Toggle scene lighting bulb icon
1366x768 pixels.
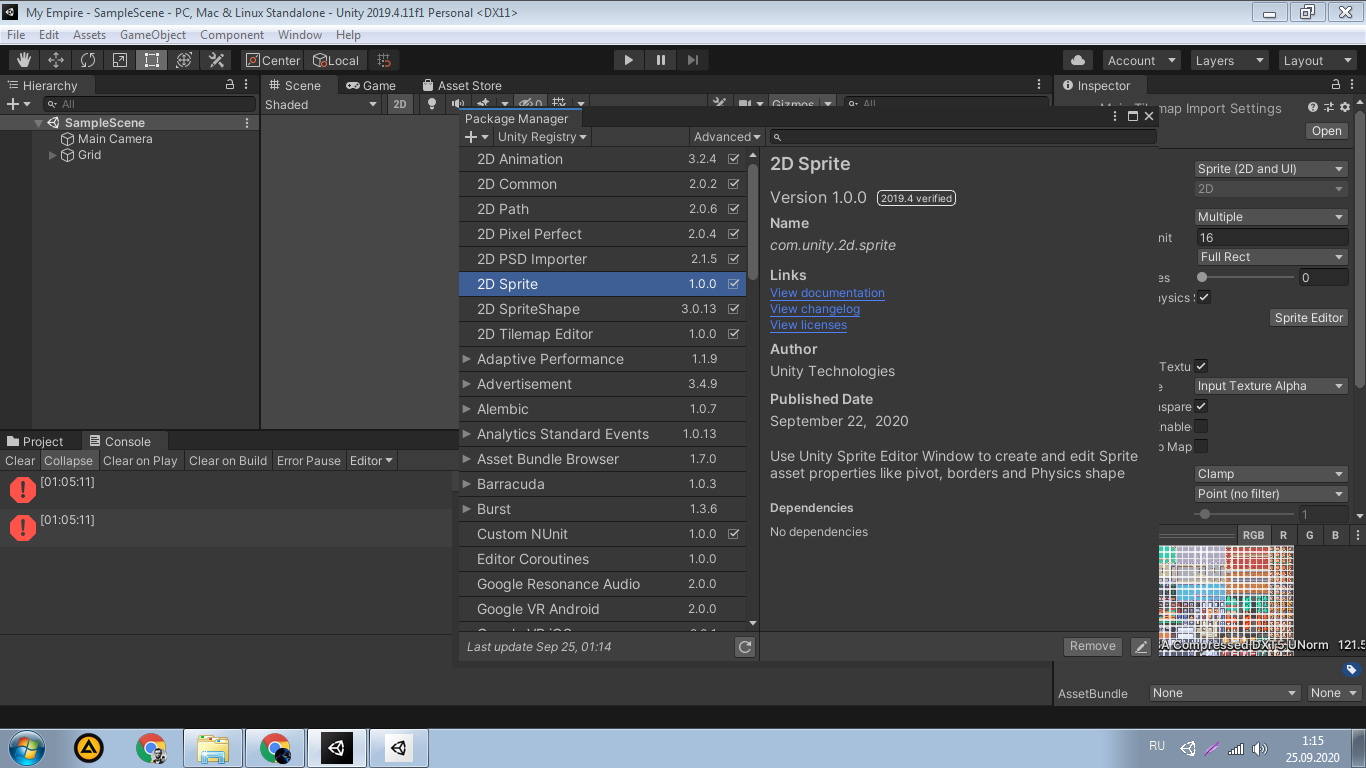coord(432,104)
